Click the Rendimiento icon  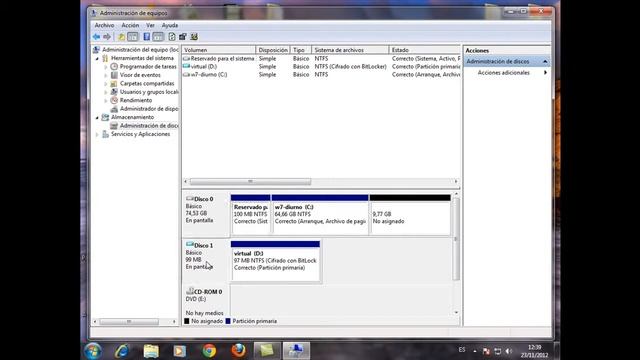pyautogui.click(x=114, y=100)
